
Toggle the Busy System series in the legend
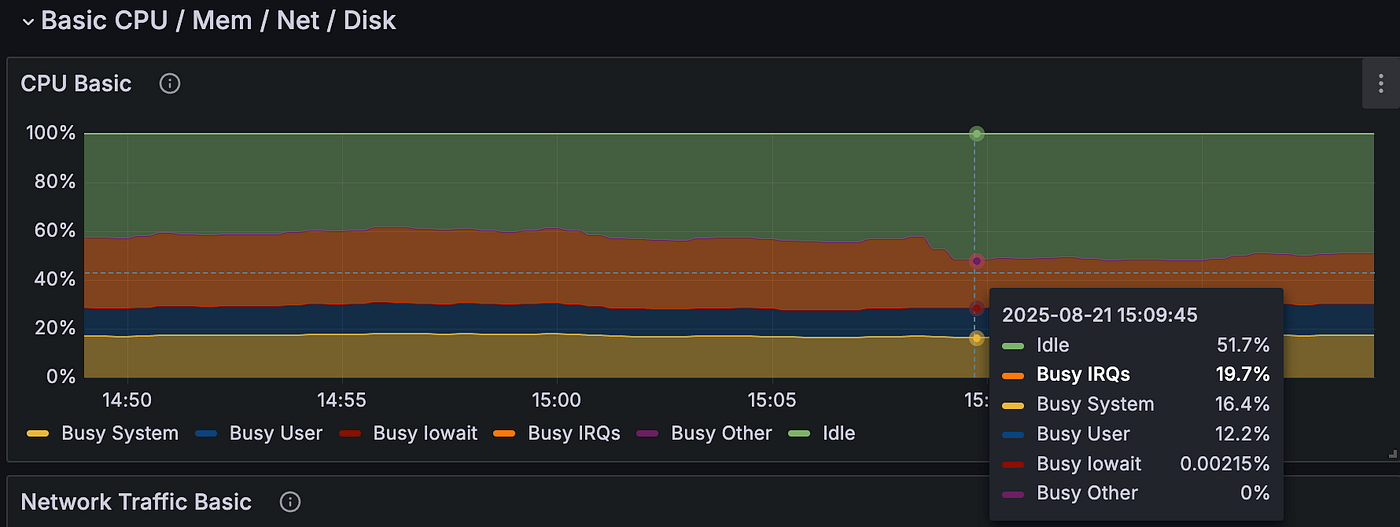coord(120,433)
